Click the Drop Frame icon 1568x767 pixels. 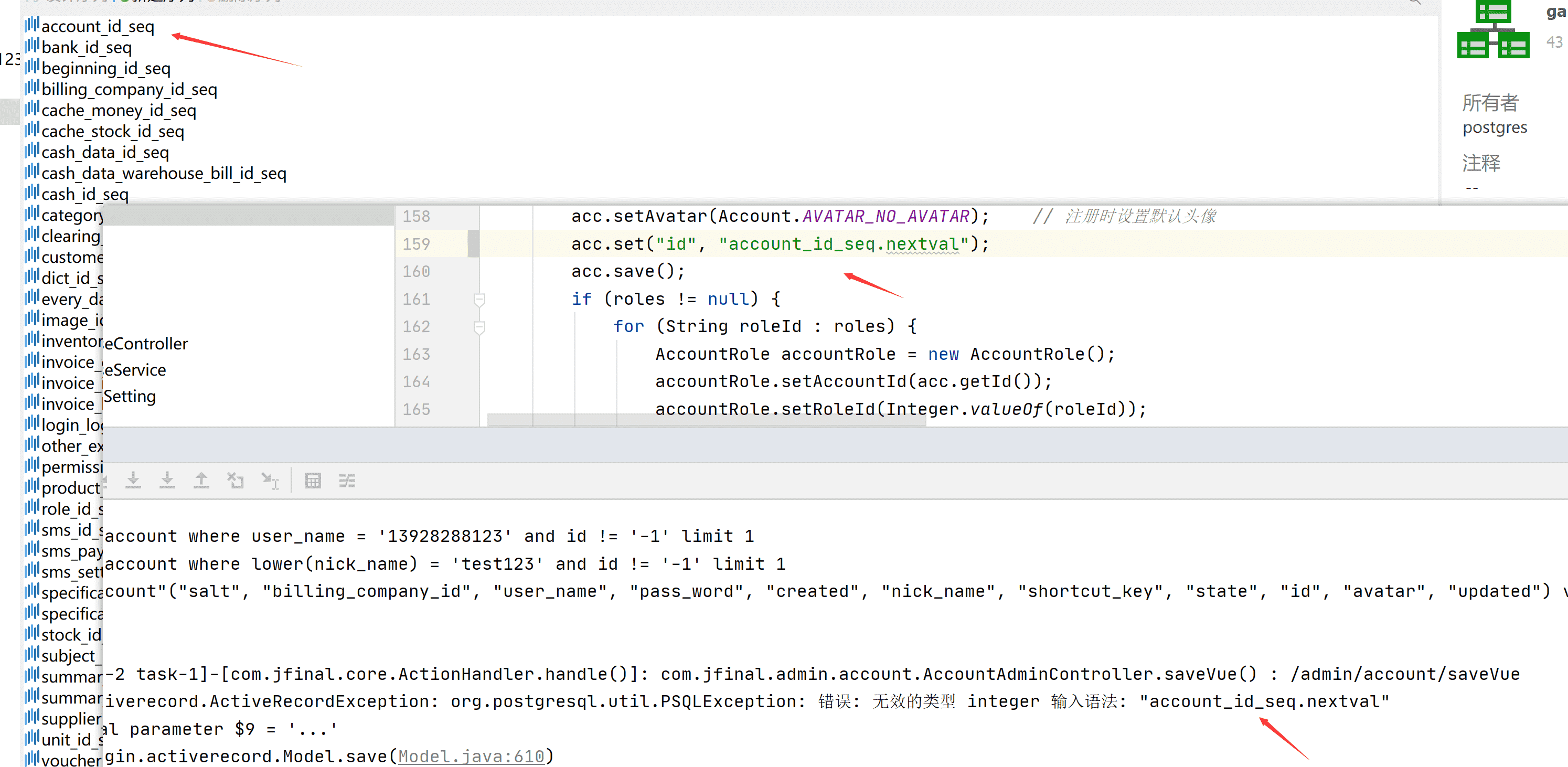[x=235, y=480]
